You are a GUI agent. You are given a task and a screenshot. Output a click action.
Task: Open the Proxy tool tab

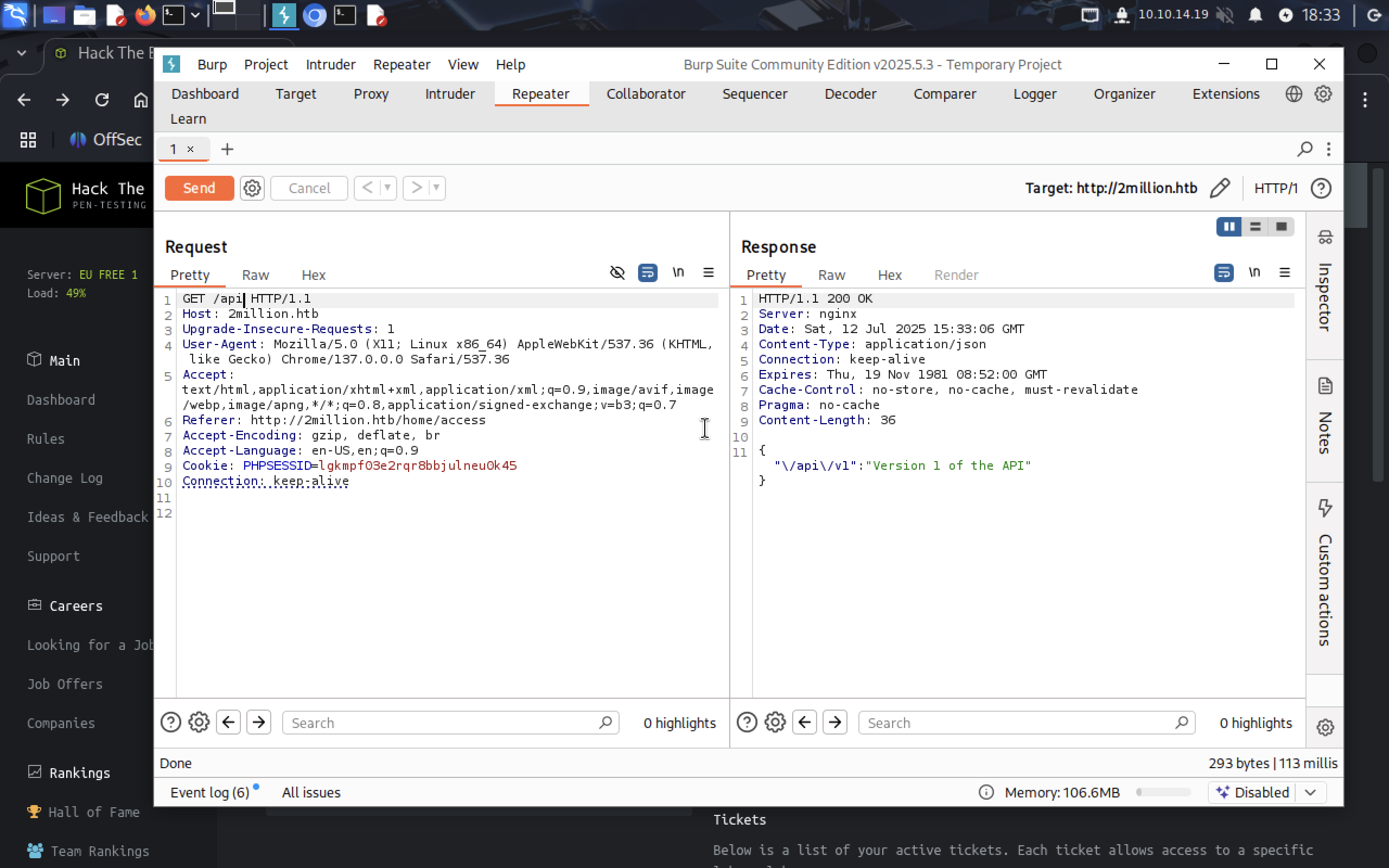click(x=371, y=93)
